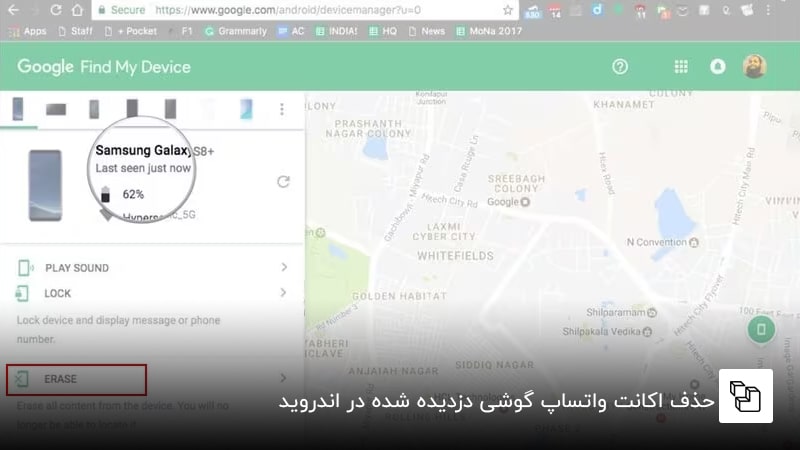Open the Google apps grid icon

(x=681, y=66)
